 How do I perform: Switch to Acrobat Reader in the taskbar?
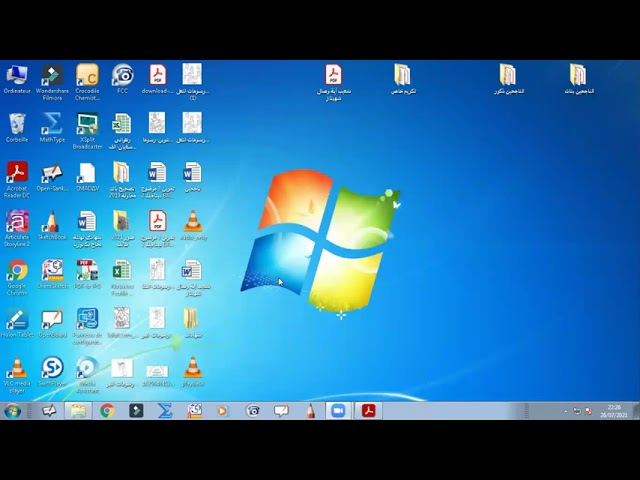[368, 411]
